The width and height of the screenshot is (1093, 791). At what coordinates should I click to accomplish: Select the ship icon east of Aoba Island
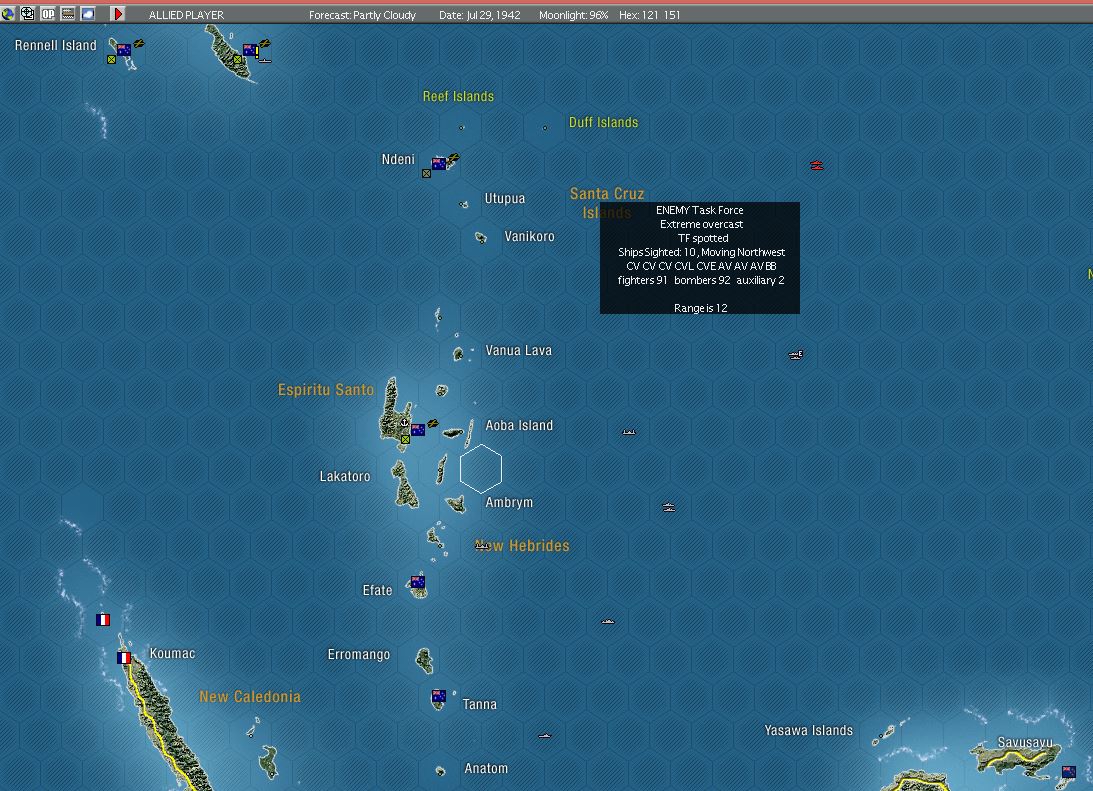629,432
